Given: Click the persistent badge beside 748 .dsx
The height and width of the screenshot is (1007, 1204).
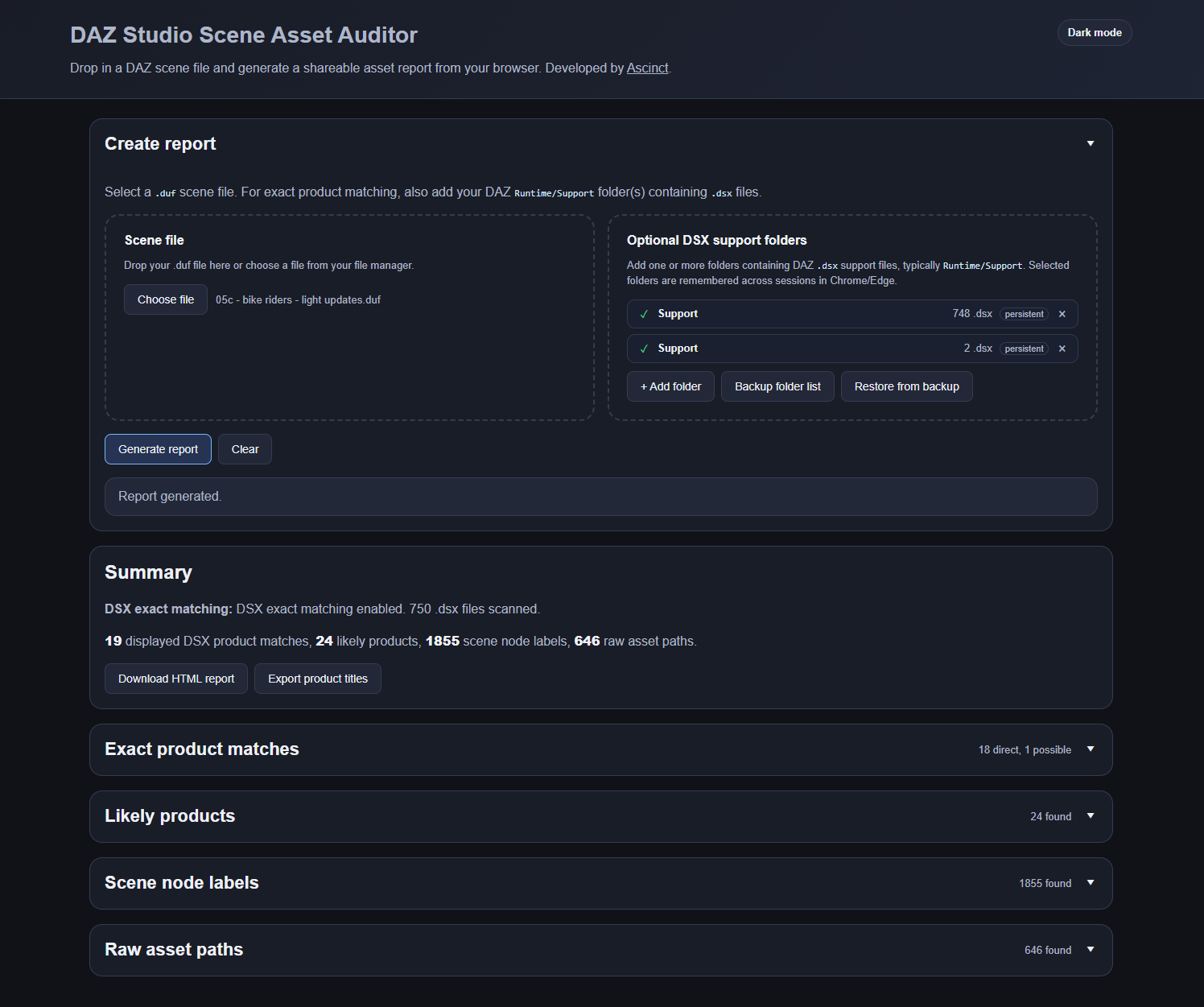Looking at the screenshot, I should [1024, 314].
